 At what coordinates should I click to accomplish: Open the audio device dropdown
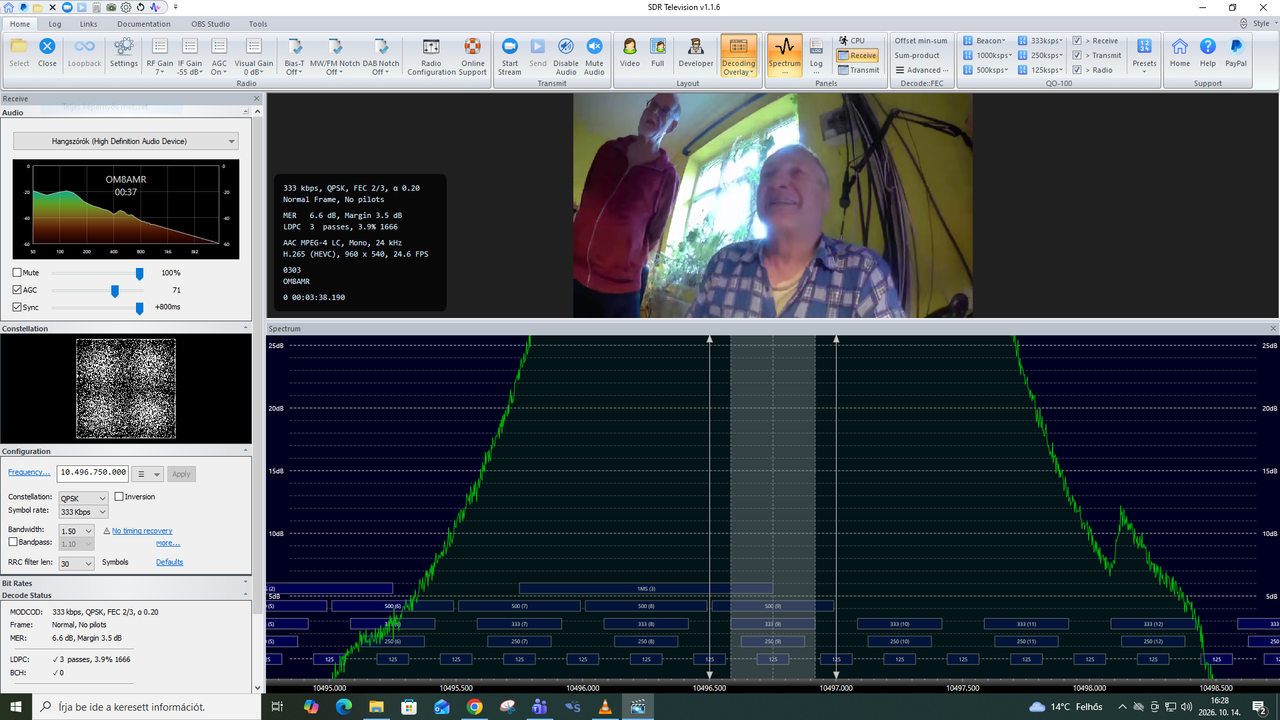coord(126,141)
